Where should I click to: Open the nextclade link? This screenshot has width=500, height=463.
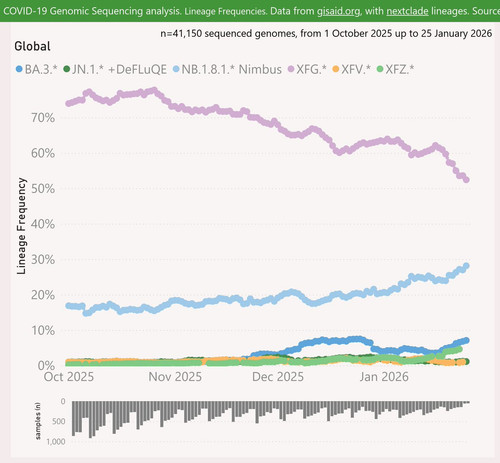click(x=407, y=11)
